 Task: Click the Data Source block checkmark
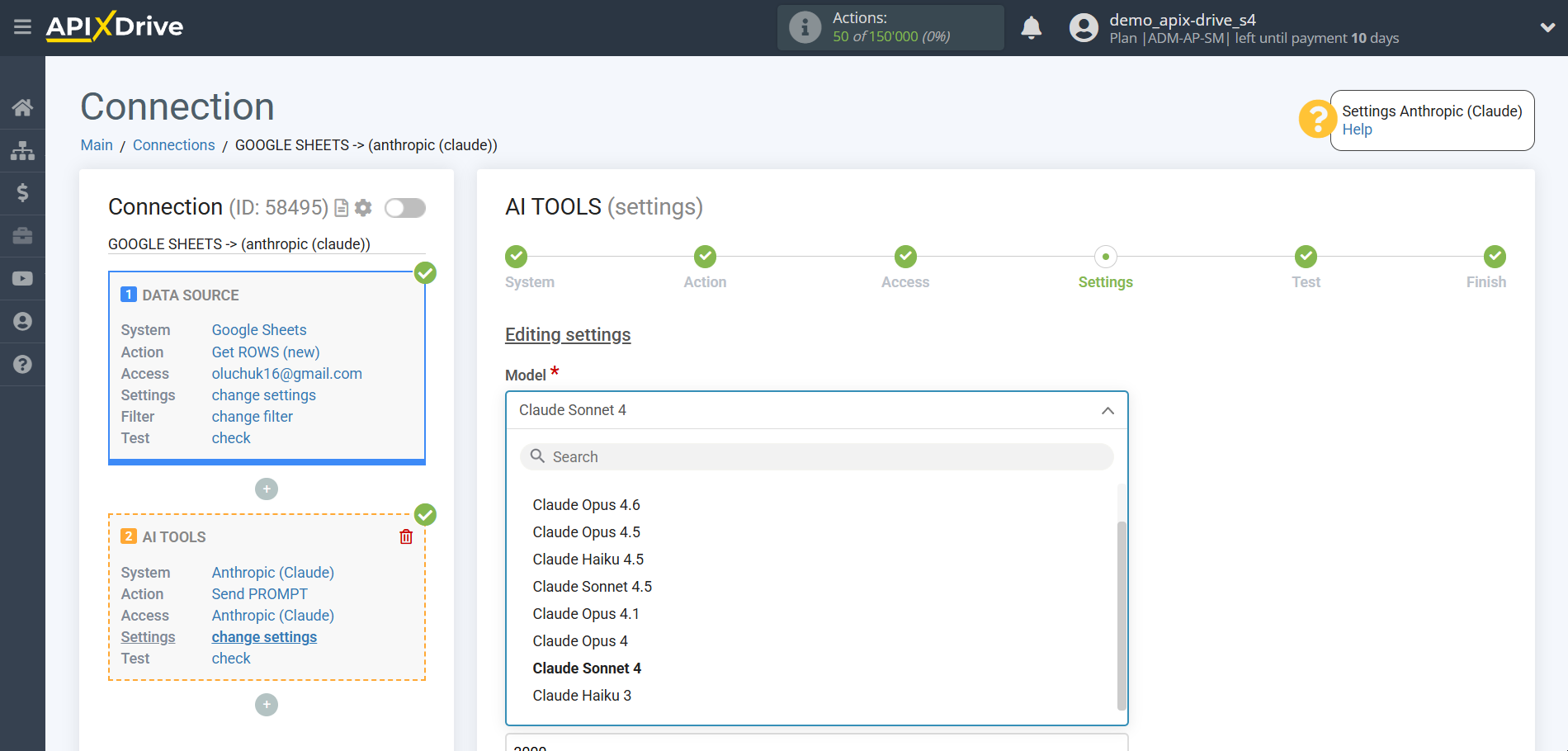[425, 272]
